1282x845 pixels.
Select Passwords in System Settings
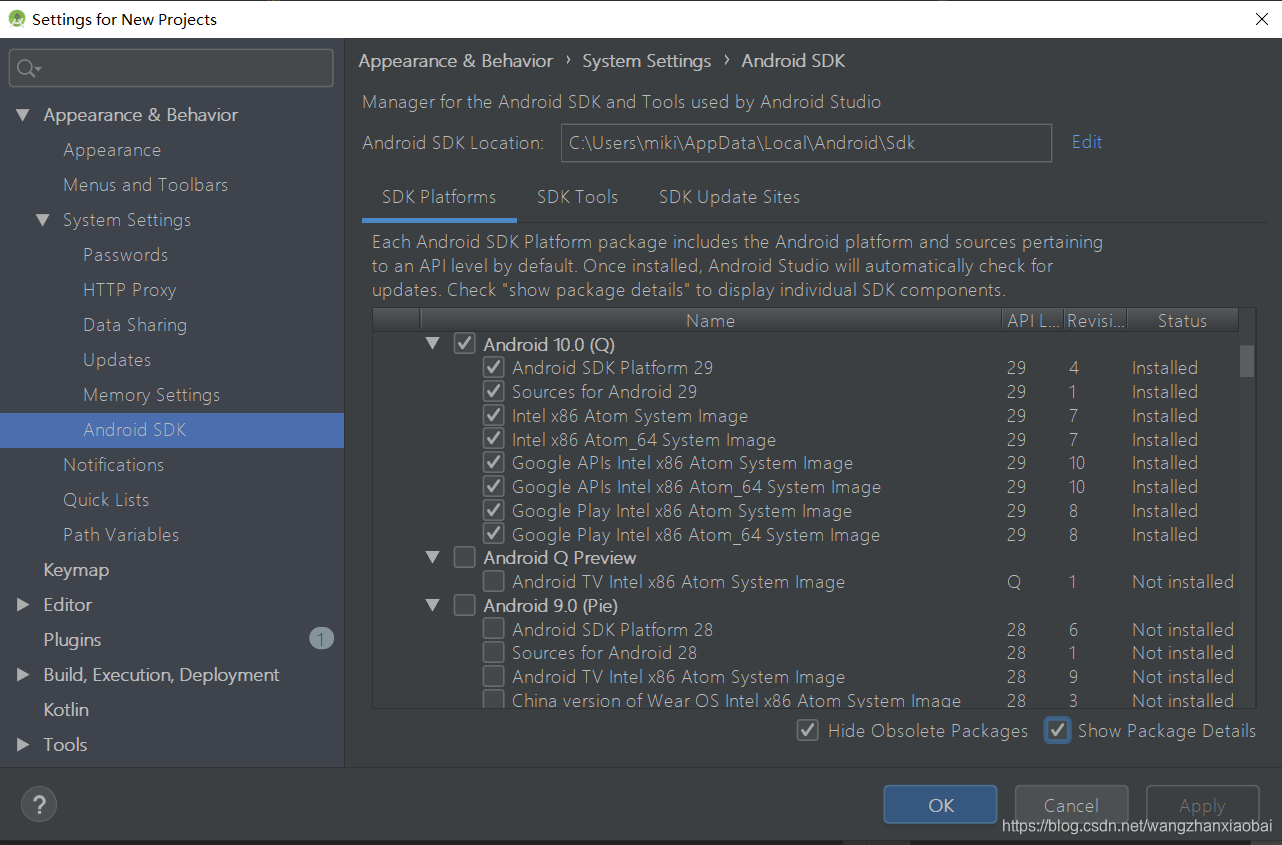[125, 255]
